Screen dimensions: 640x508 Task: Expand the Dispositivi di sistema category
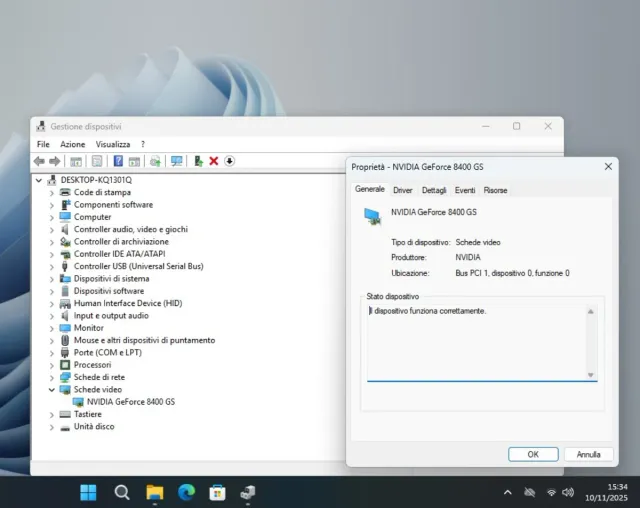pos(52,279)
